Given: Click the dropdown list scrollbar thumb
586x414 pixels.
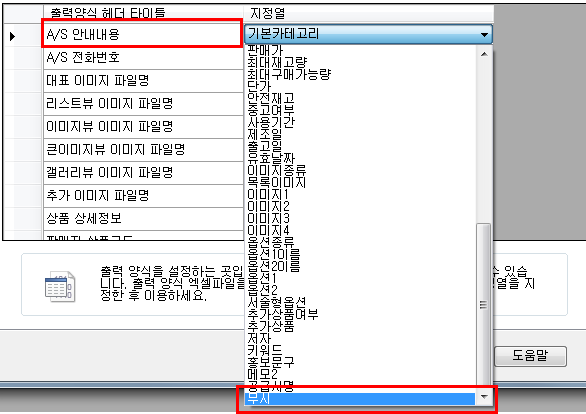Looking at the screenshot, I should (484, 305).
